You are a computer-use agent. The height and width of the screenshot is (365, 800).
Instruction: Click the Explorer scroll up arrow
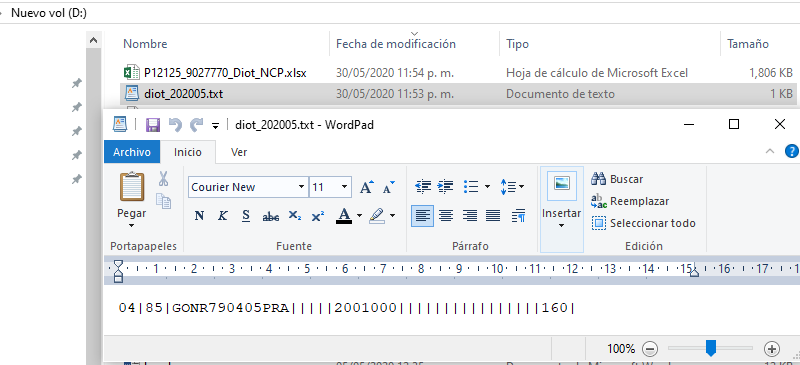tap(93, 40)
